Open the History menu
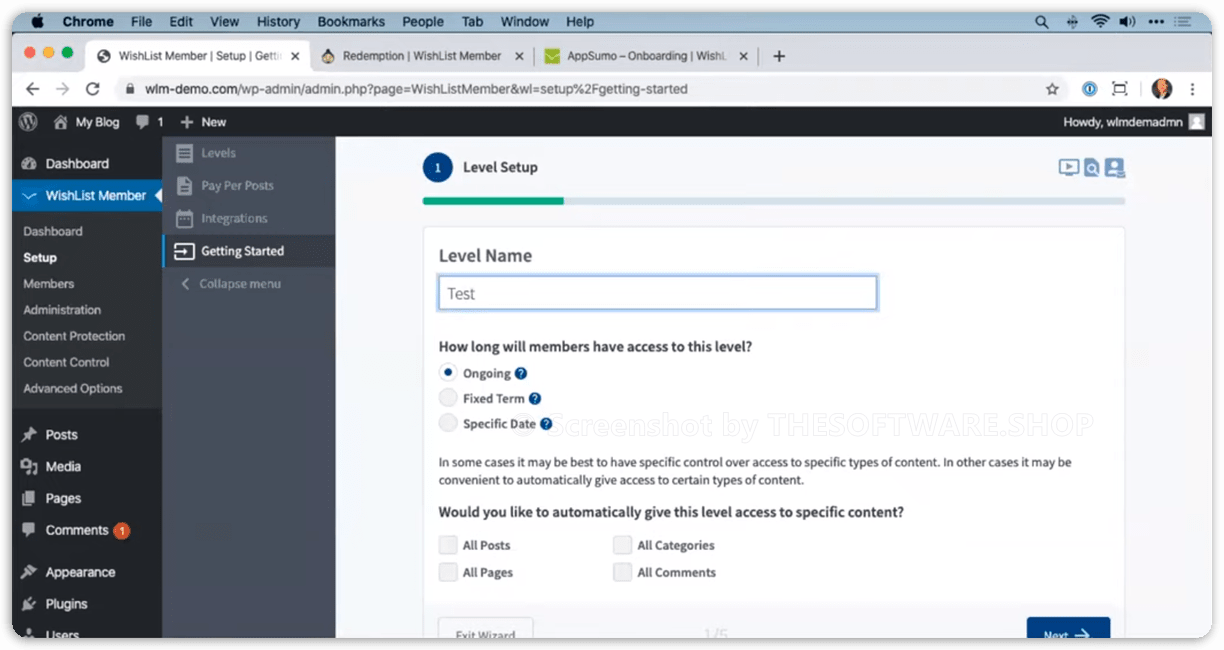 [278, 21]
